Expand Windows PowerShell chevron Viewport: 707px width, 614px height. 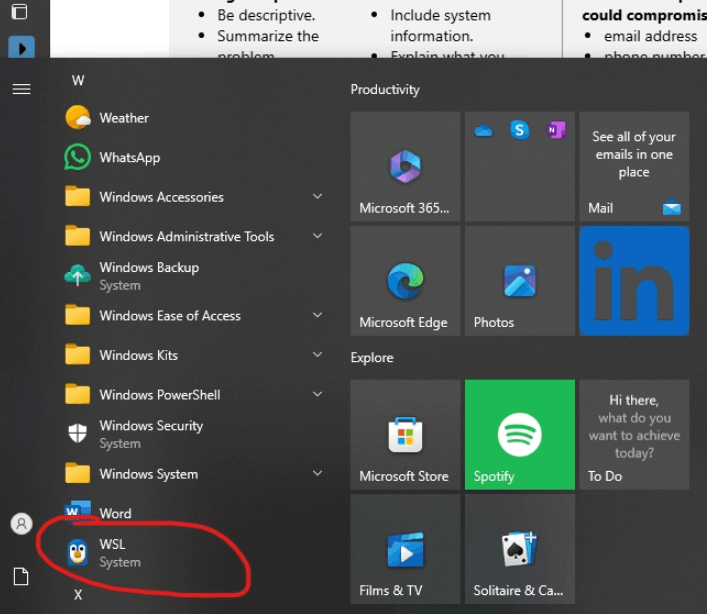coord(317,394)
